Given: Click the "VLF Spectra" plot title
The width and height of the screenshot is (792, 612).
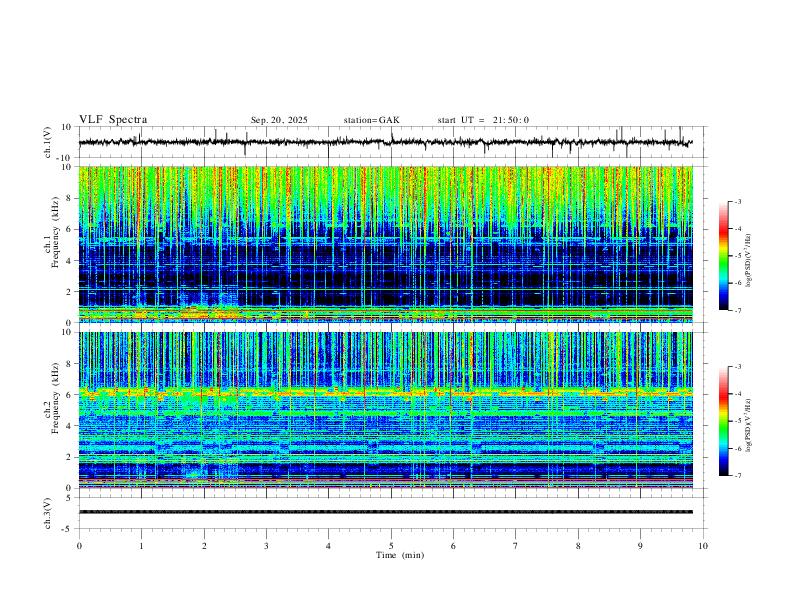Looking at the screenshot, I should (113, 120).
